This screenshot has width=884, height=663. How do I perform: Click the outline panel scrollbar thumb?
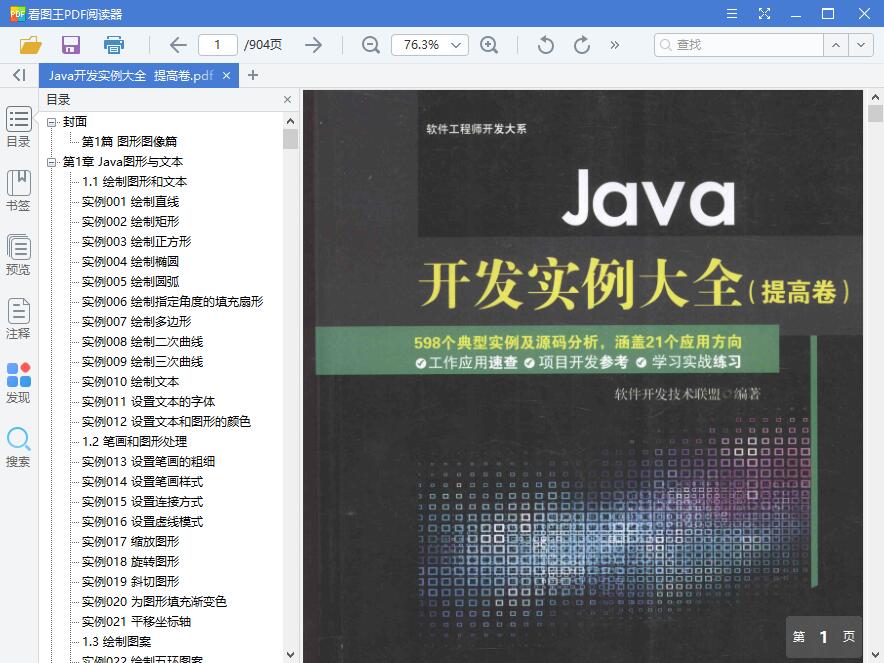coord(290,139)
